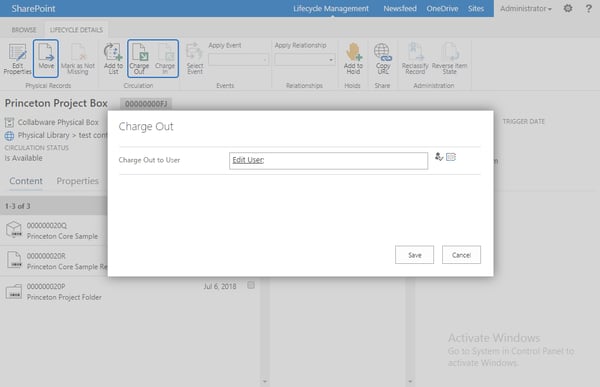Screen dimensions: 600x387
Task: Switch to the LIFECYCLE DETAILS ribbon tab
Action: coord(76,29)
